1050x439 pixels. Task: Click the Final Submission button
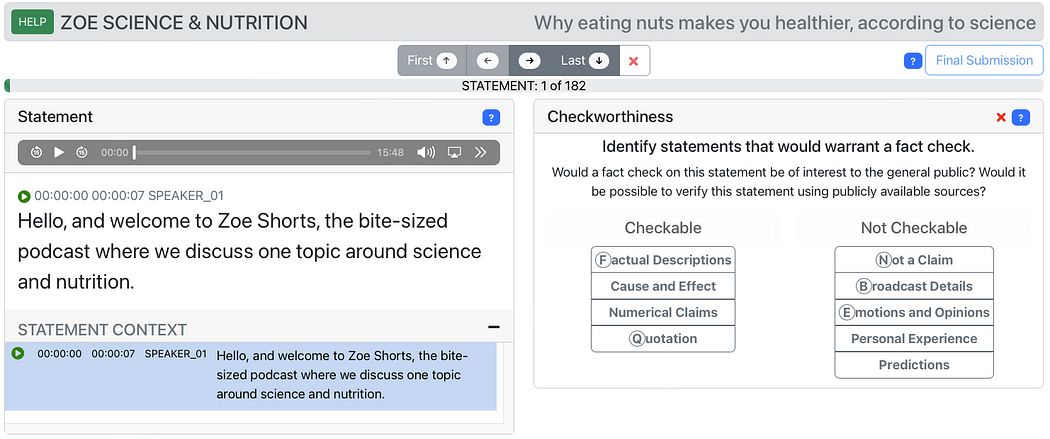pyautogui.click(x=984, y=60)
